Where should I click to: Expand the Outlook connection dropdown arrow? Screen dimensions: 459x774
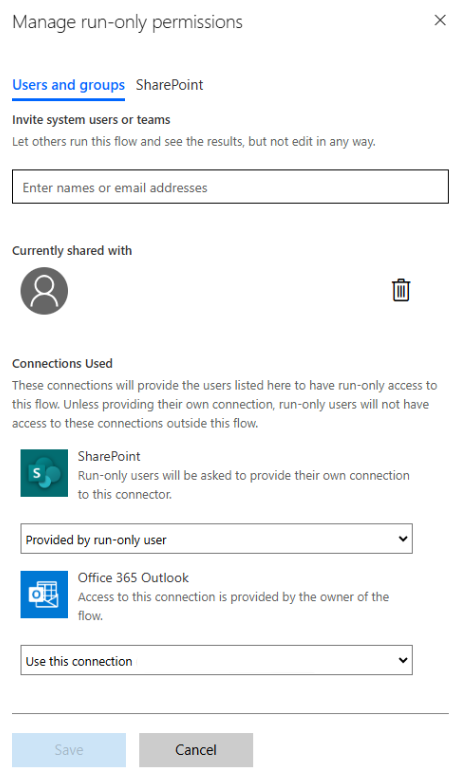(403, 660)
